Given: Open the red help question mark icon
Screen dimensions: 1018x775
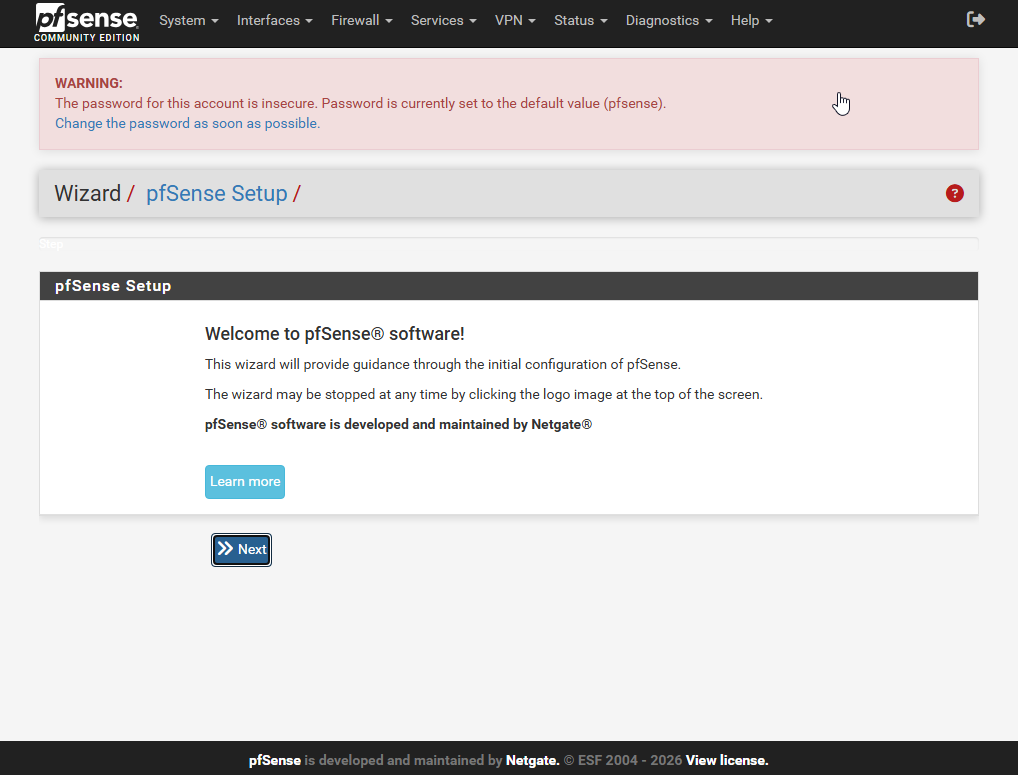Looking at the screenshot, I should [x=954, y=193].
